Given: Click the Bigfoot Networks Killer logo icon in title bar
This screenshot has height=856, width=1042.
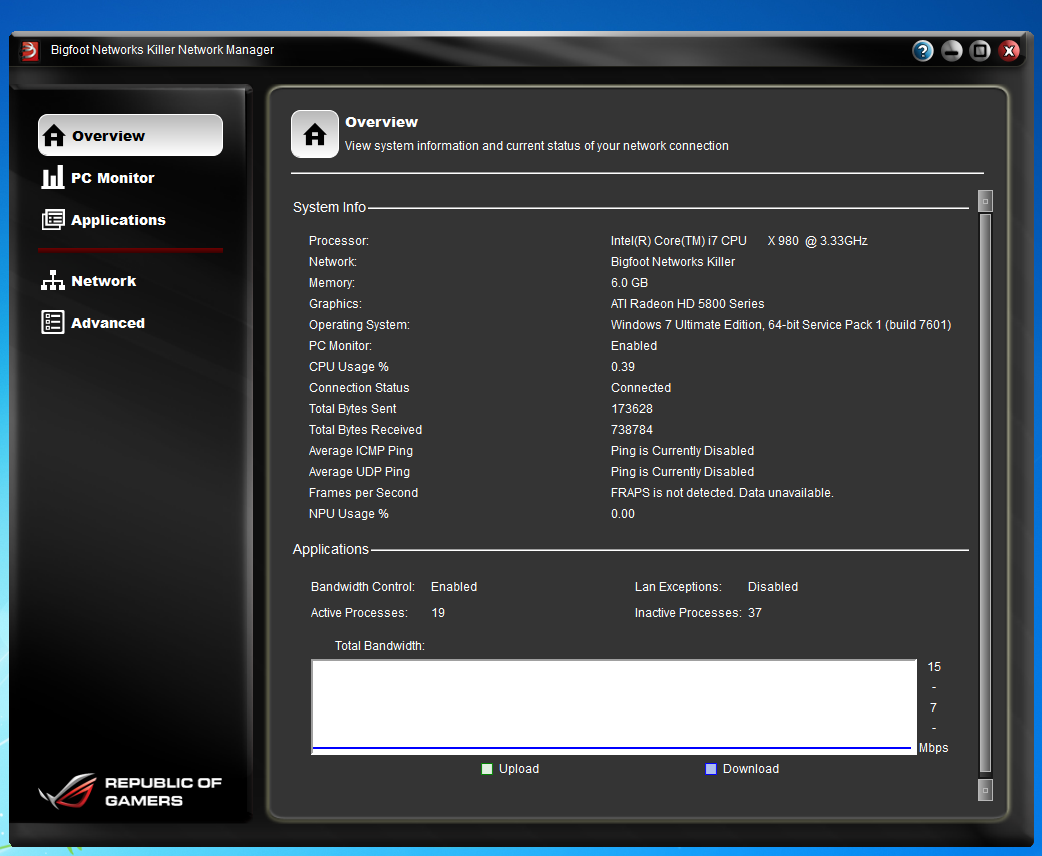Looking at the screenshot, I should pos(30,51).
